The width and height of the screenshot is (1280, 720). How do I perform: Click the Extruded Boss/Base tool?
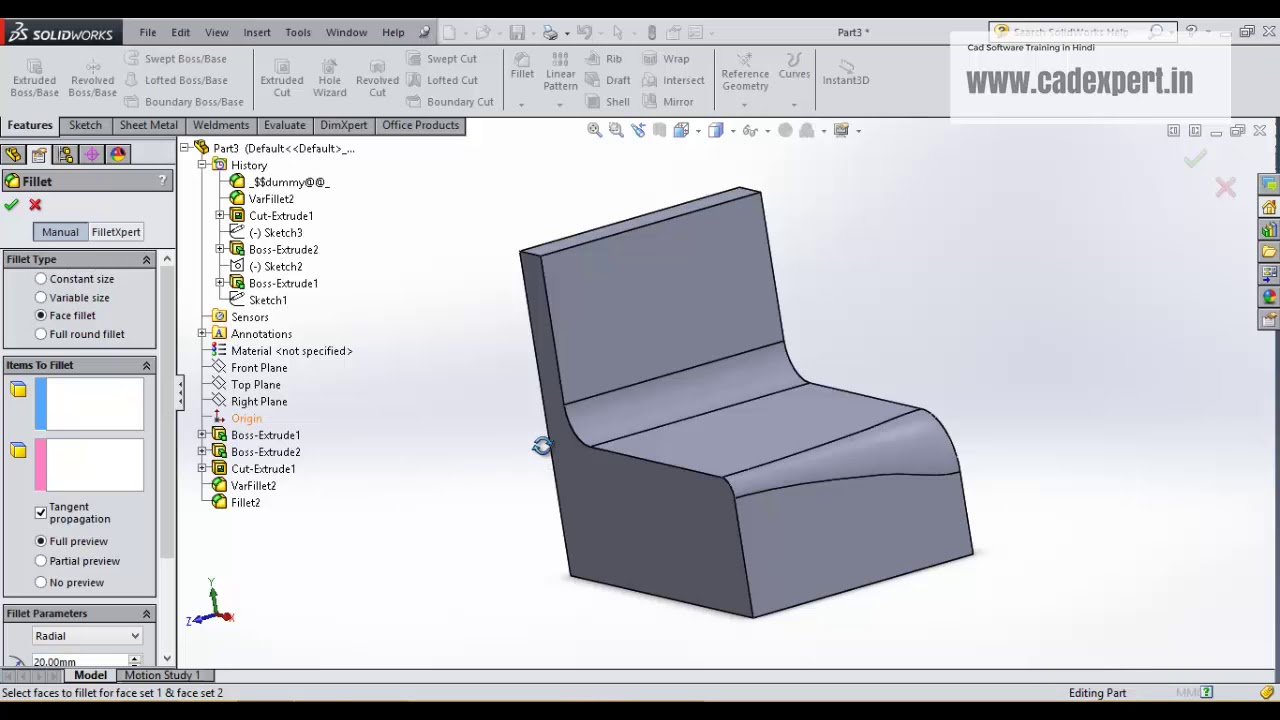point(34,77)
